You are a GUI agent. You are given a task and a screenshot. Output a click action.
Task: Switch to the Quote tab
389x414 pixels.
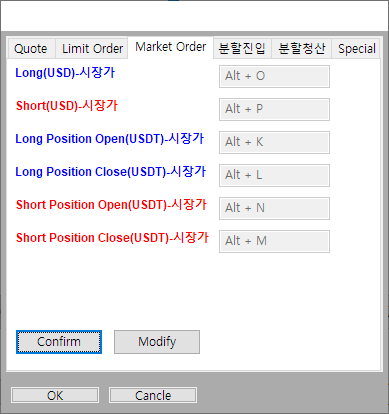[31, 49]
